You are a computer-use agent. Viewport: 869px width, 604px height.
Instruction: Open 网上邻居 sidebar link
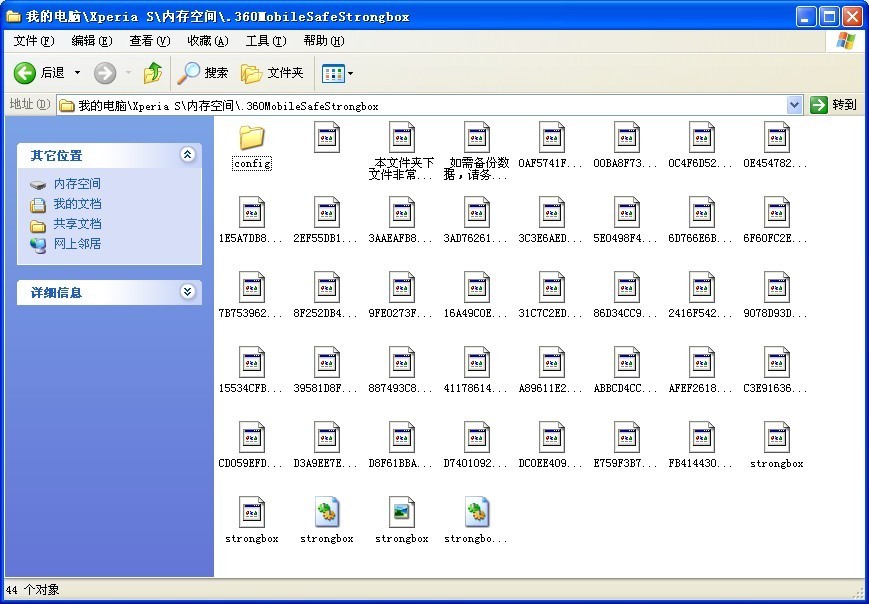click(77, 244)
